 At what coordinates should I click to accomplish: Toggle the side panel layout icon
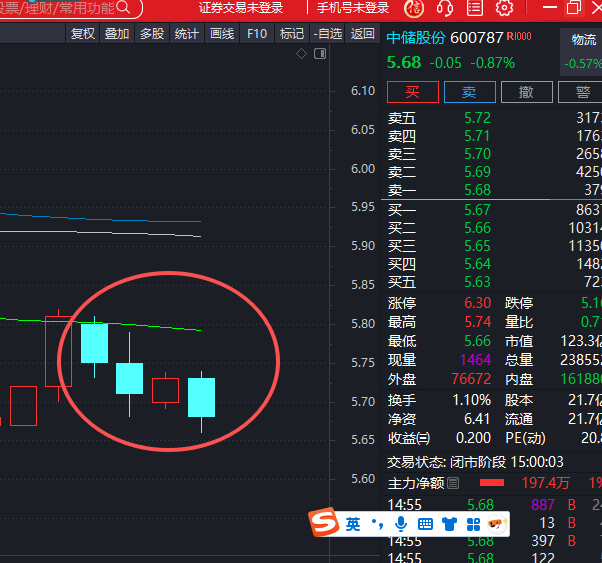click(320, 54)
